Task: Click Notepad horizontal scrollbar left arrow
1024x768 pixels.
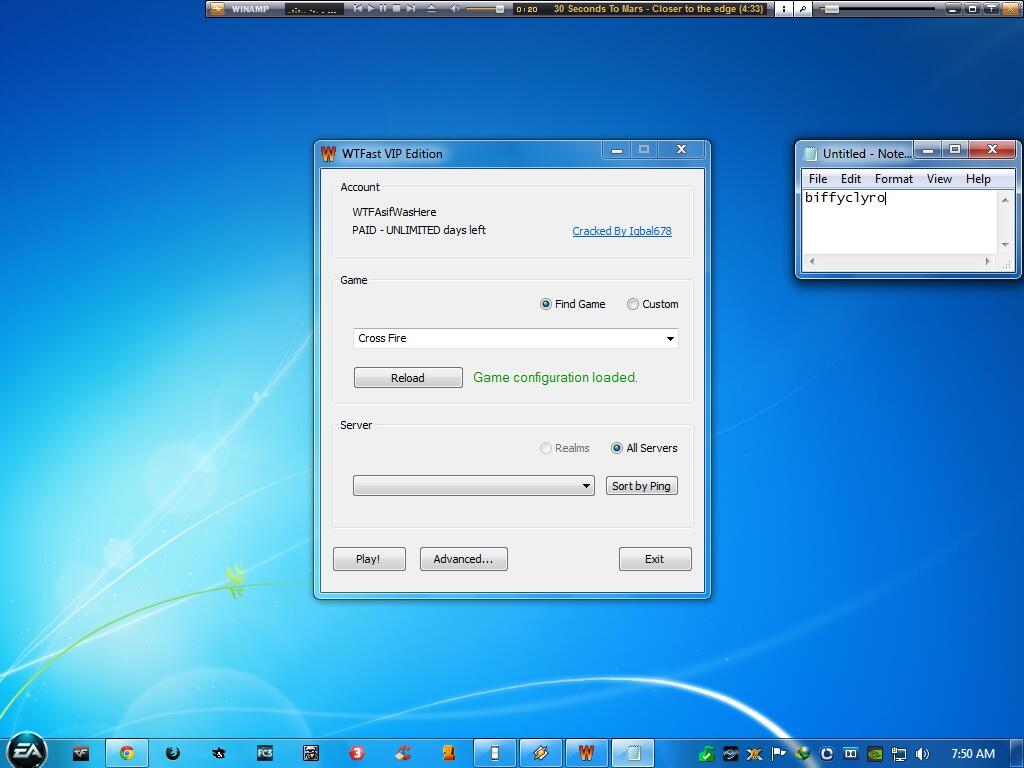Action: point(812,262)
